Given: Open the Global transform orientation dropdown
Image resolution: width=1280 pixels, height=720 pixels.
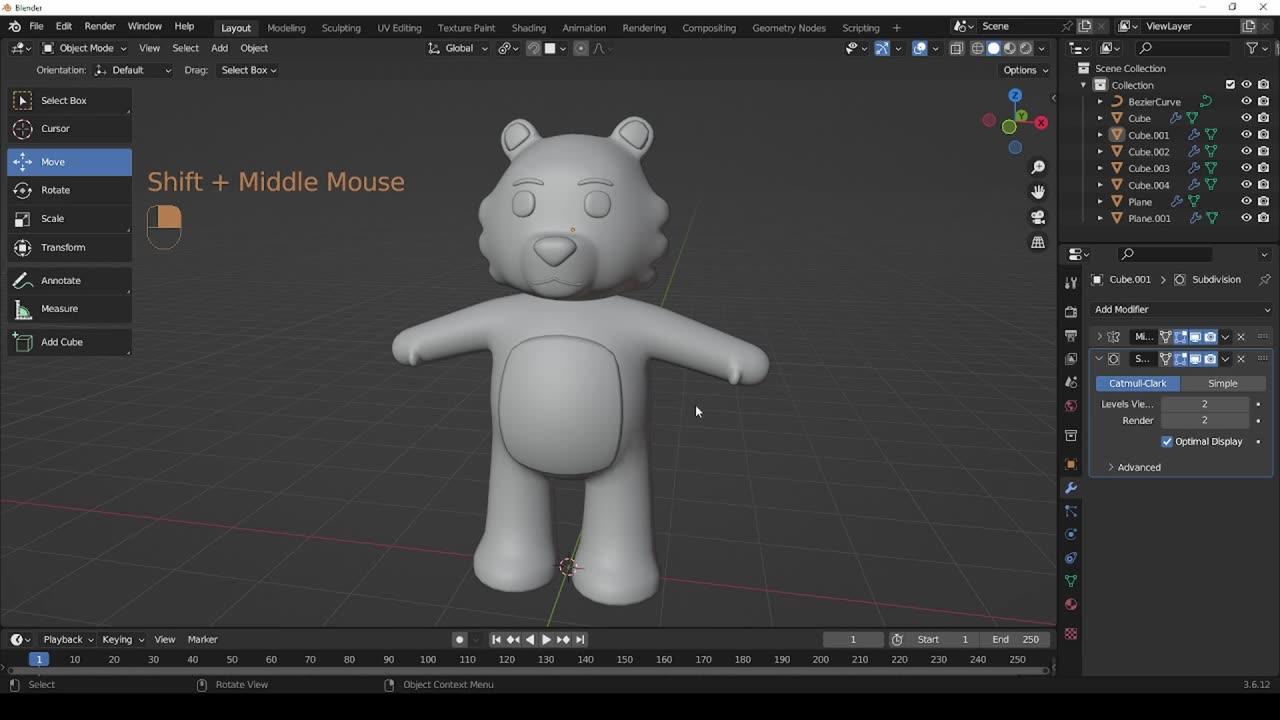Looking at the screenshot, I should click(458, 48).
